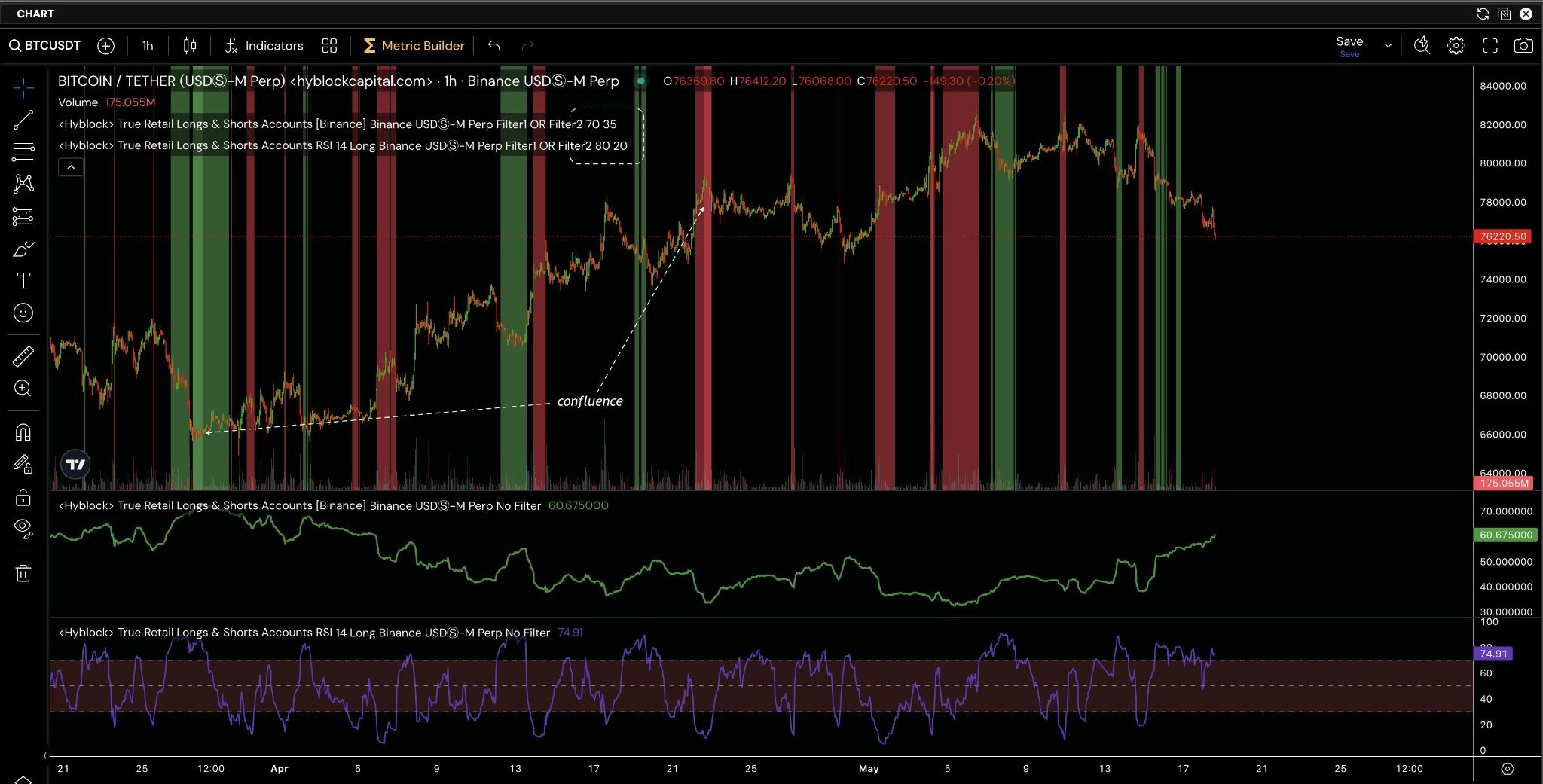Click the TradingView logo on the chart
Screen dimensions: 1543x784
[76, 465]
